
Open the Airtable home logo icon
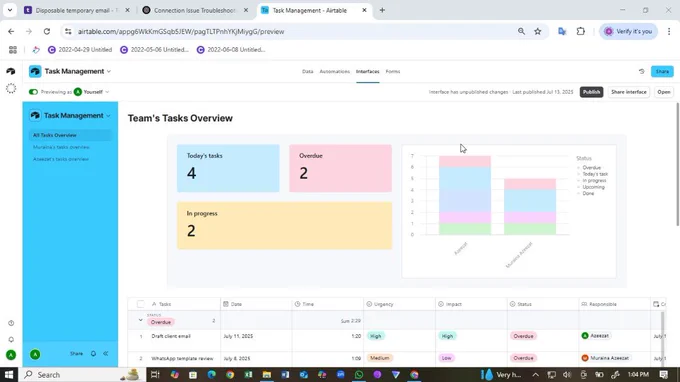tap(11, 71)
